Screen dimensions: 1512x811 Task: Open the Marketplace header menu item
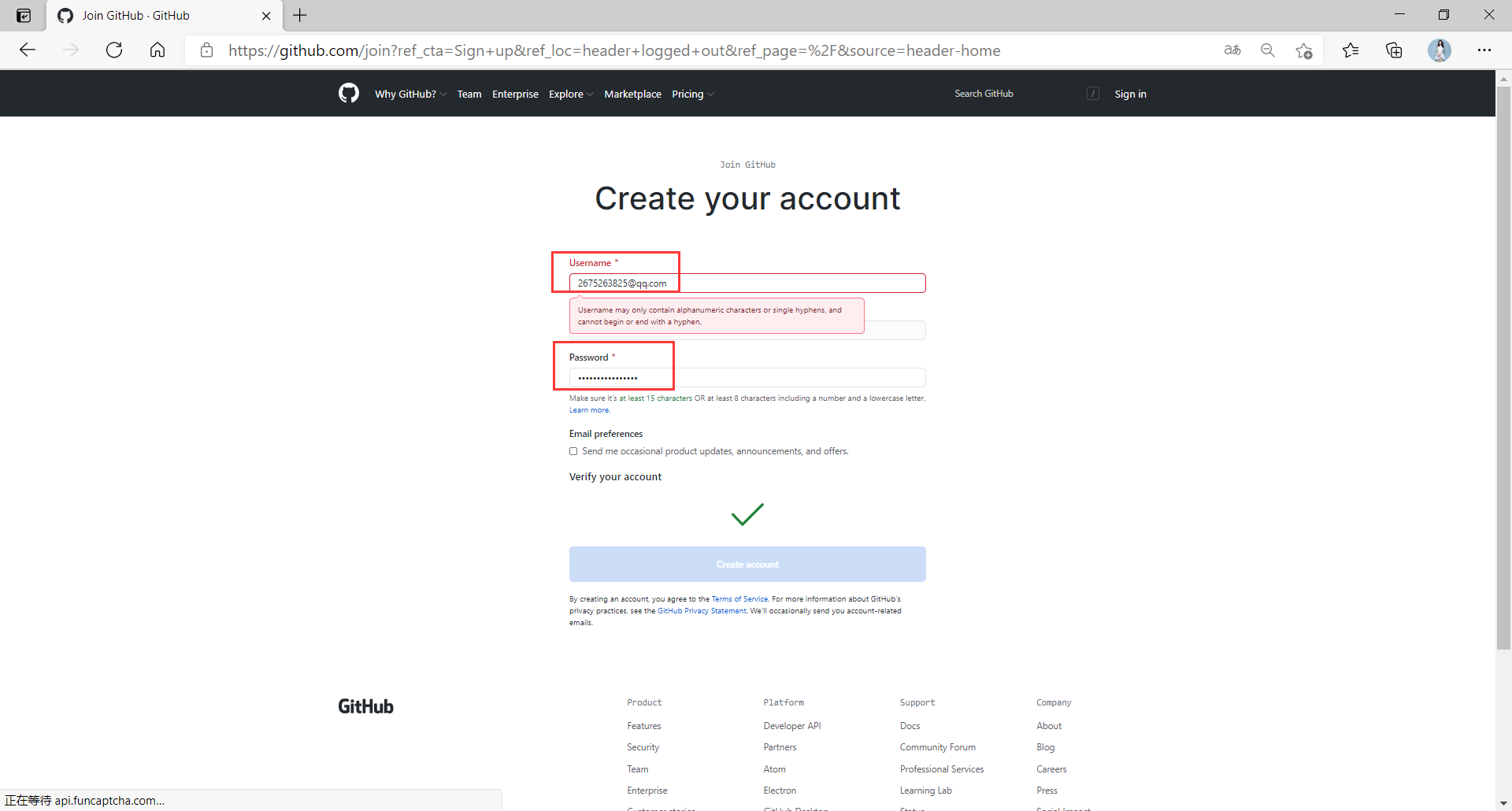pyautogui.click(x=632, y=94)
